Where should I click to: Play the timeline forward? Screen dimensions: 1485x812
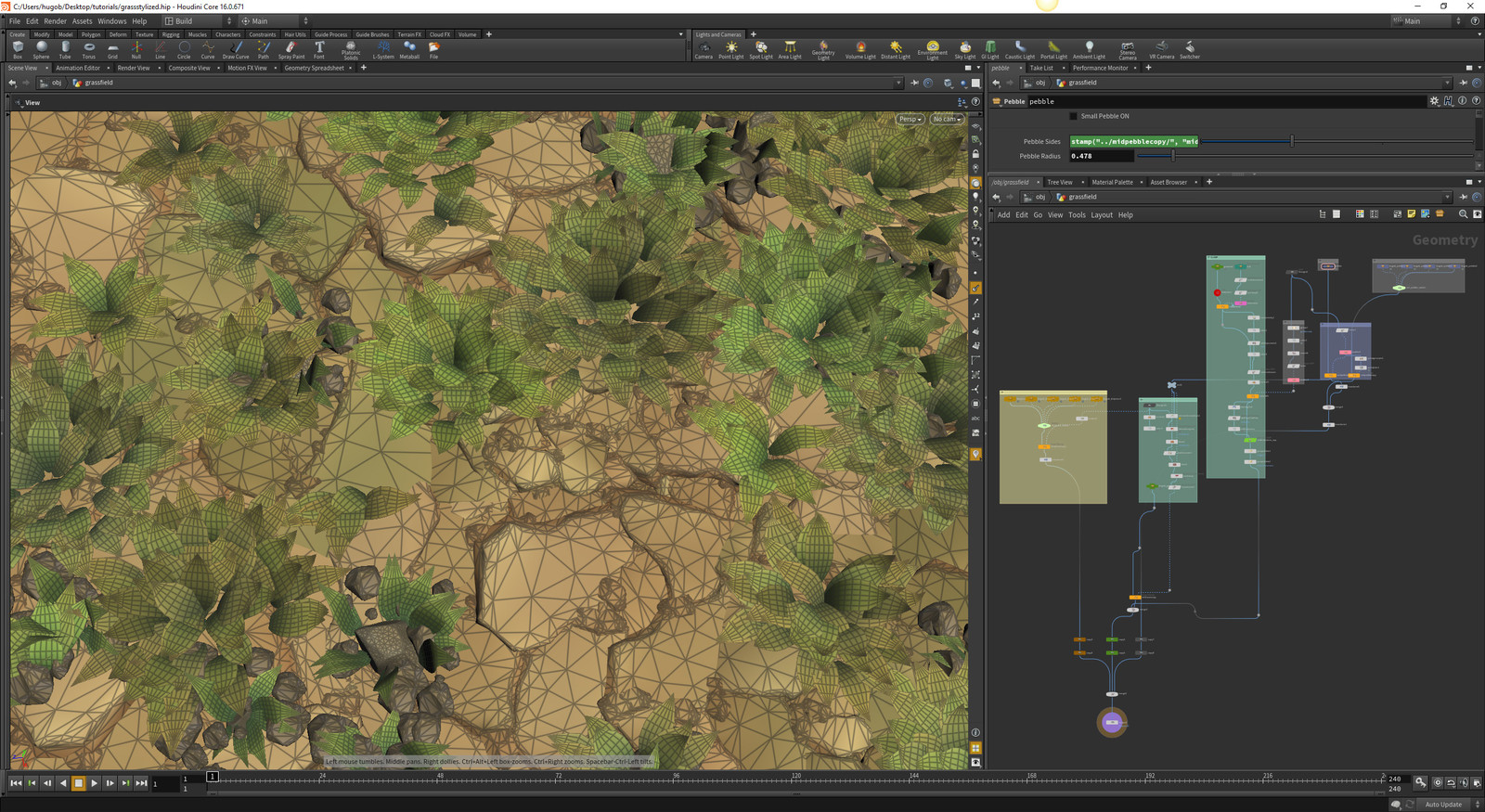pyautogui.click(x=95, y=783)
